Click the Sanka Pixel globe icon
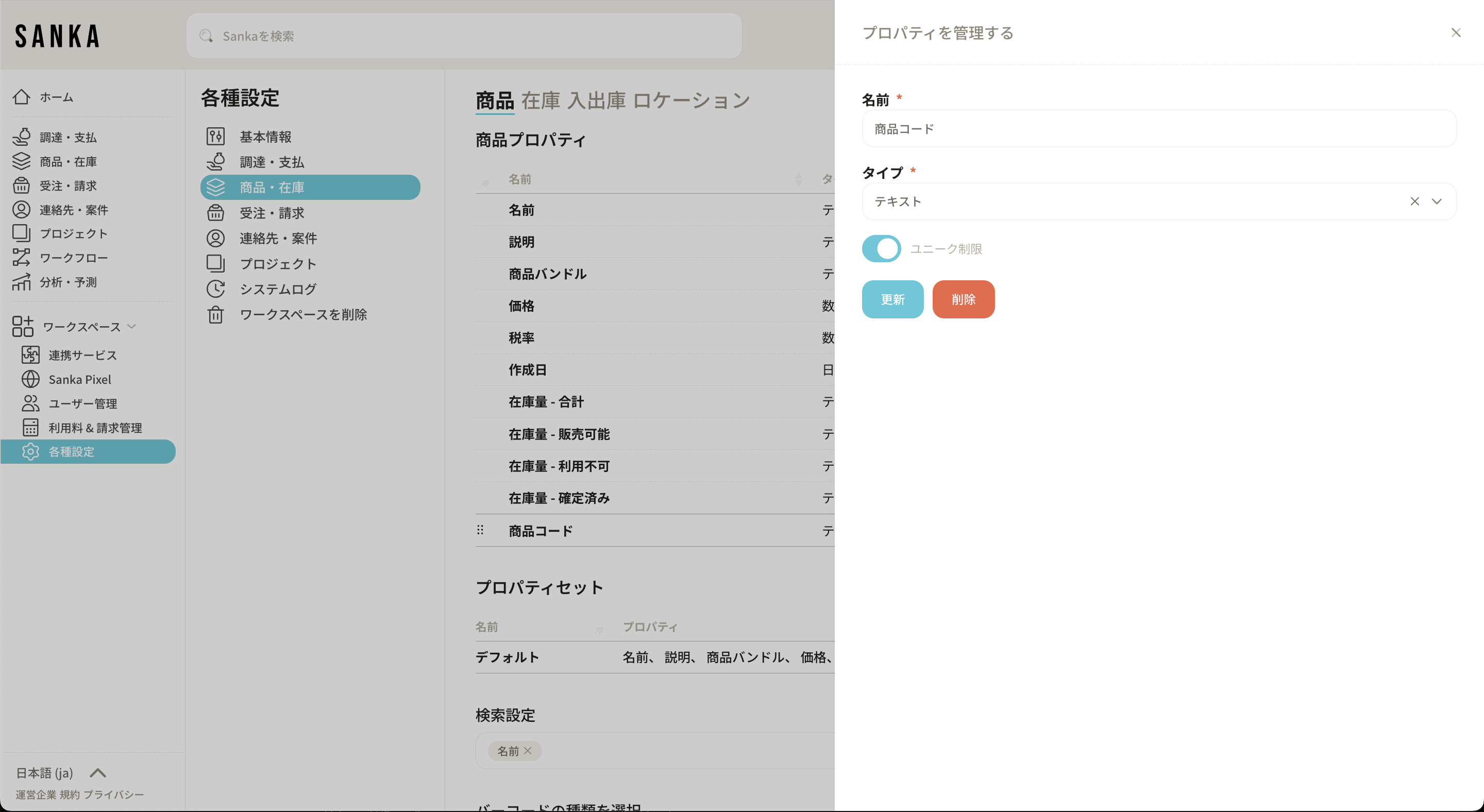 pos(30,379)
